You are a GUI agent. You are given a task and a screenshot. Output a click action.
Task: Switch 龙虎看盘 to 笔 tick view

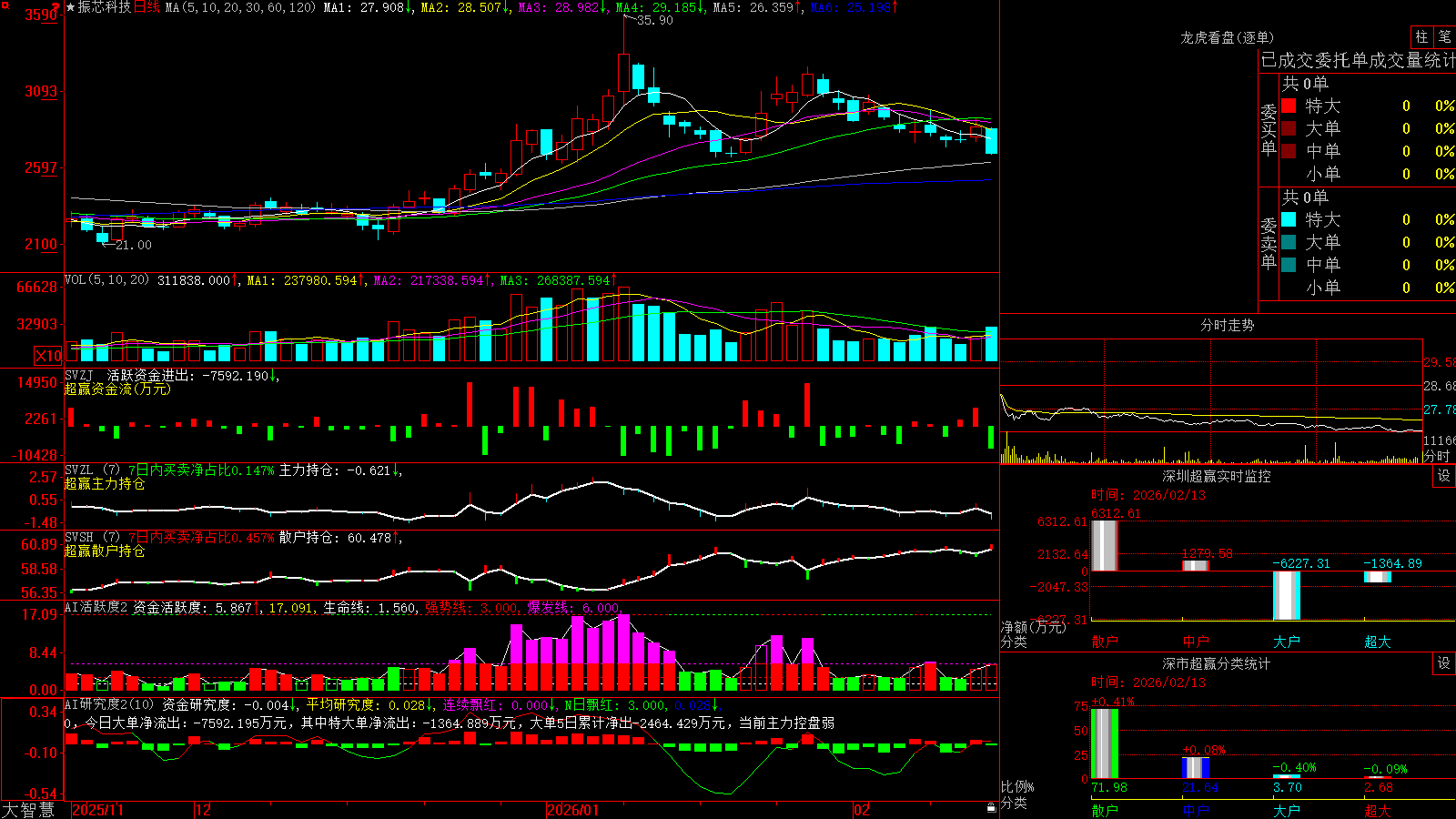pos(1445,36)
